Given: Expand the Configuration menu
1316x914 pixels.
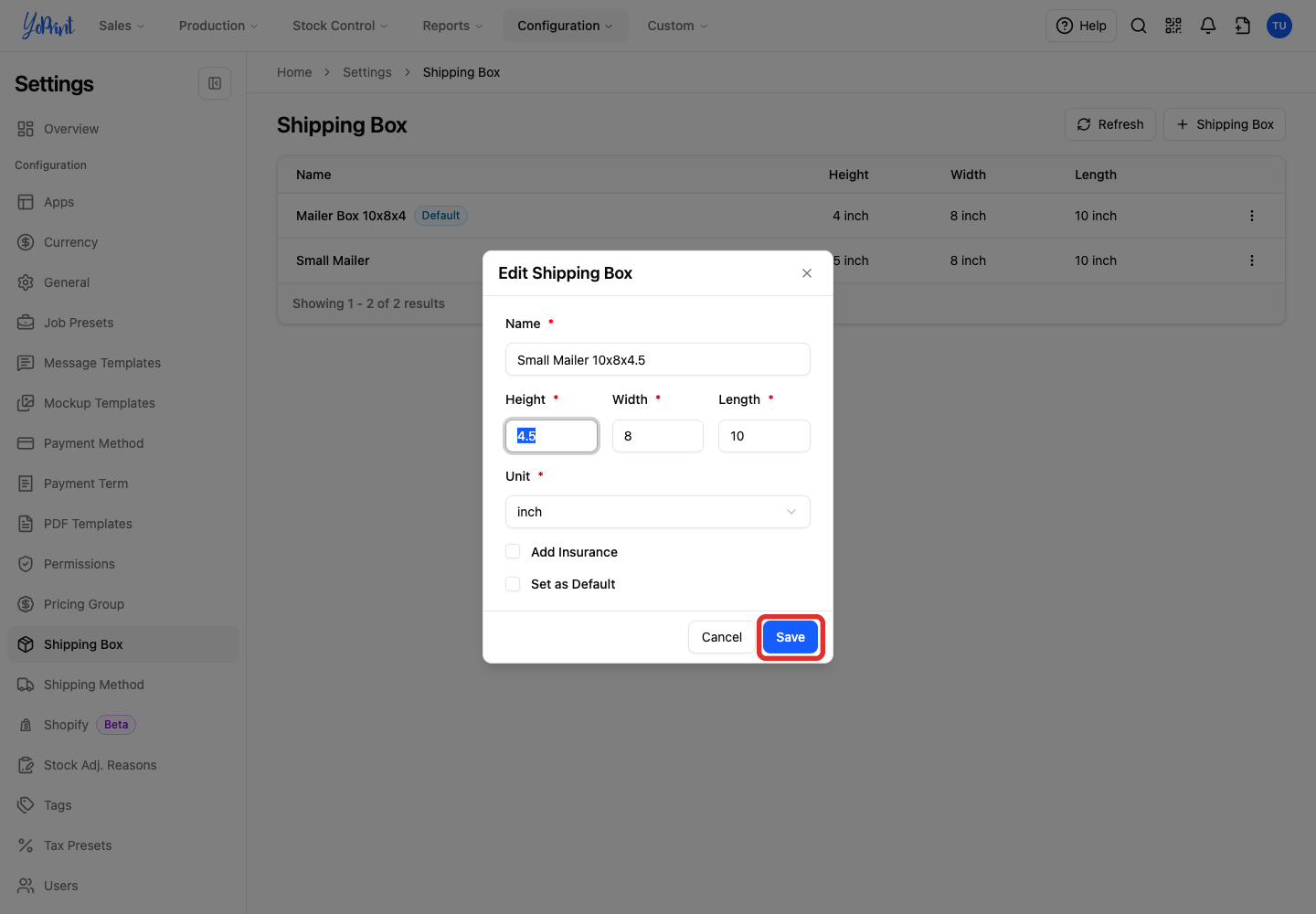Looking at the screenshot, I should pos(565,26).
